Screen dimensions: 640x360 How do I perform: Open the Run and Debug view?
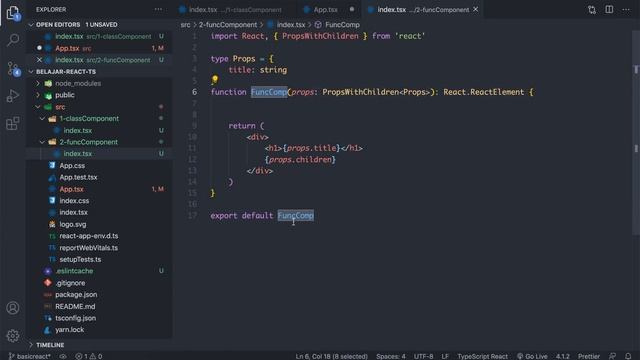coord(13,96)
